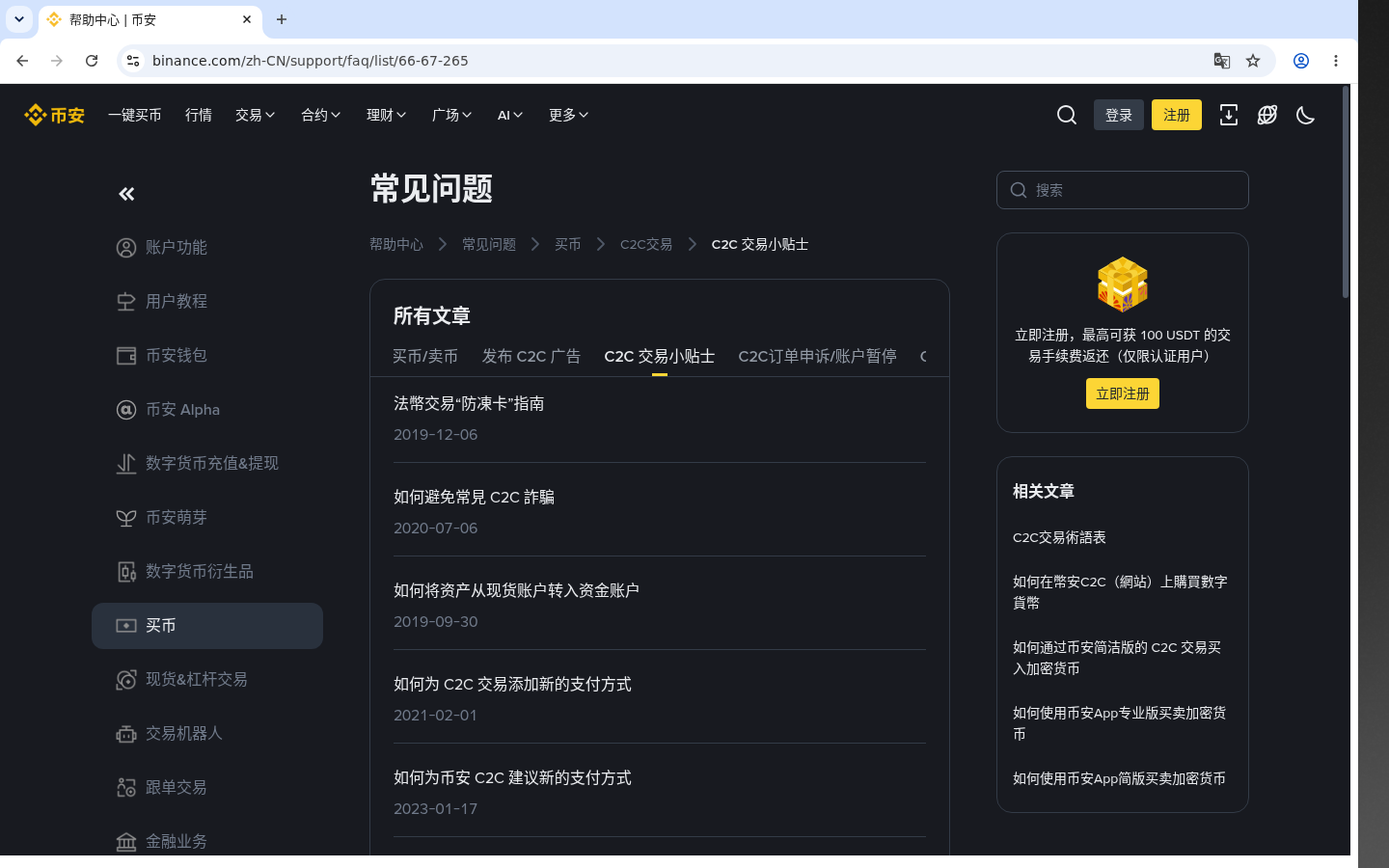Click the app download icon in the header
This screenshot has height=868, width=1389.
tap(1229, 115)
